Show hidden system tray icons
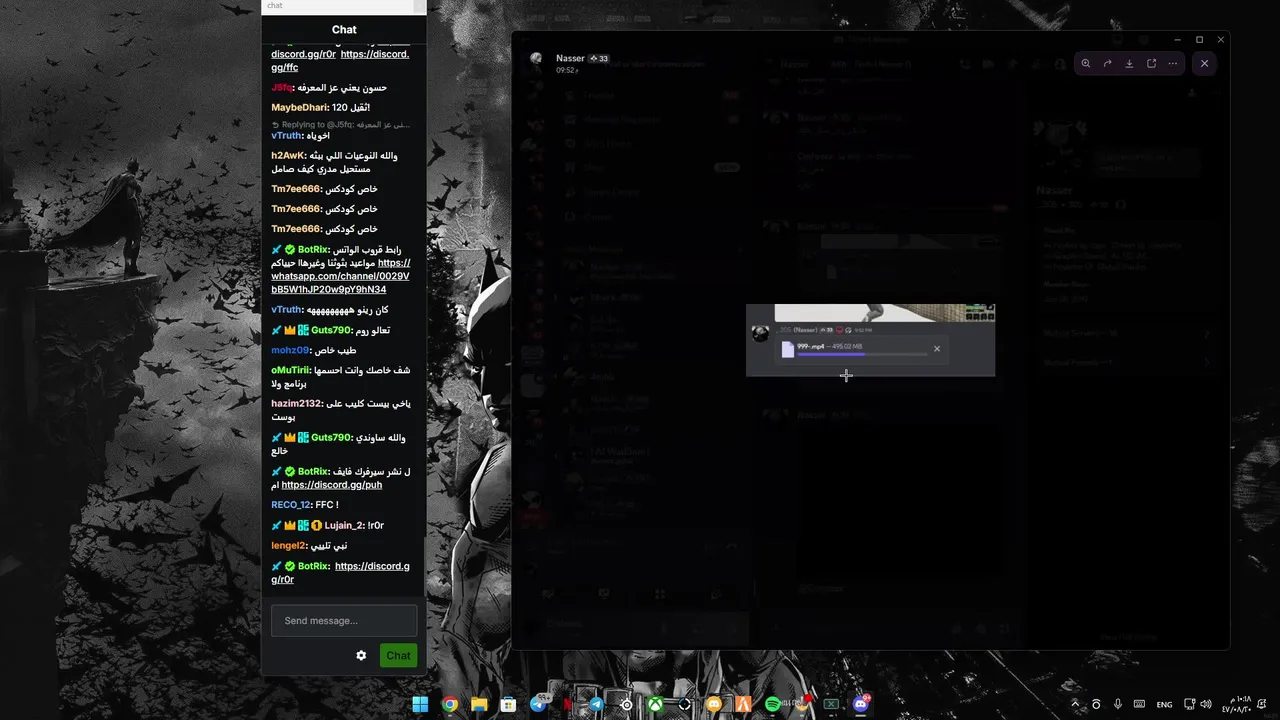Viewport: 1280px width, 720px height. click(x=1075, y=704)
